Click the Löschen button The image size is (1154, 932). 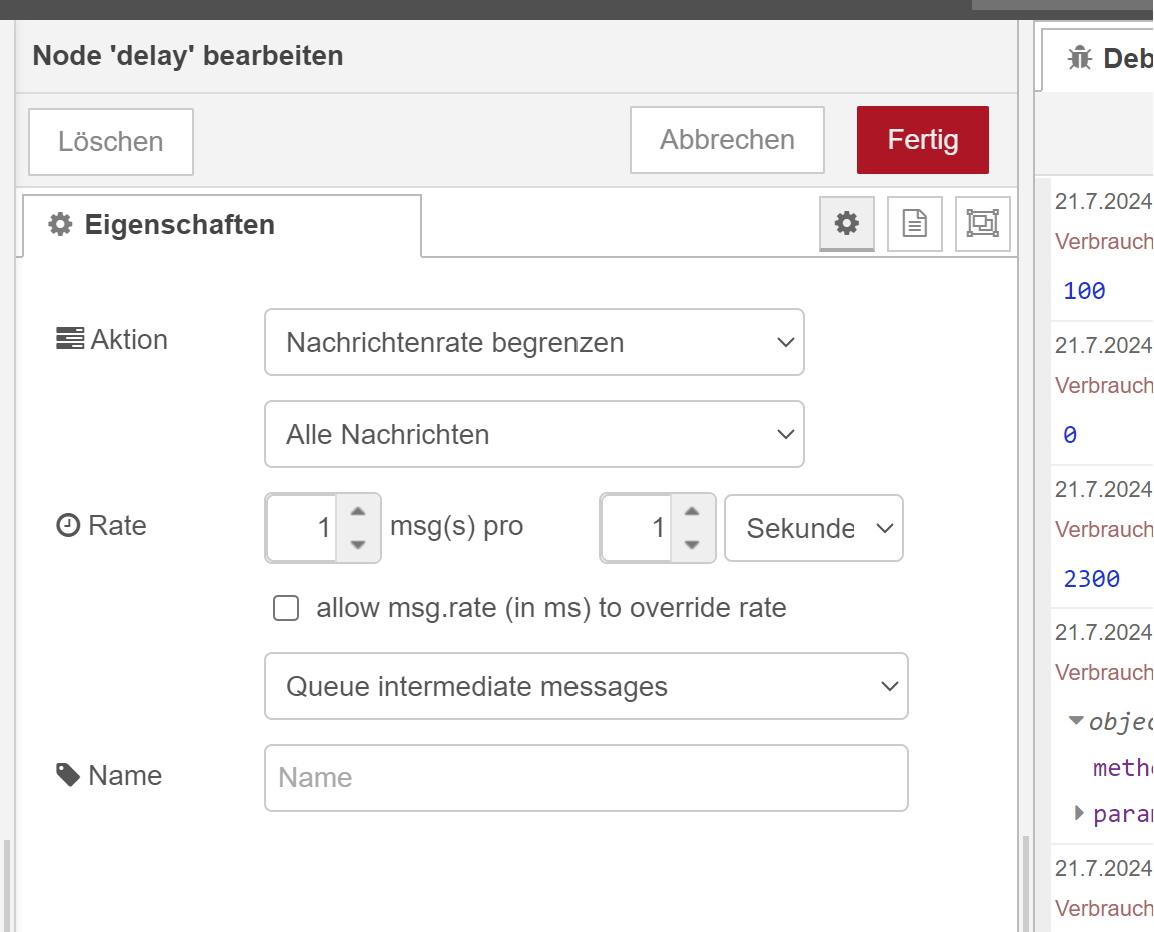pyautogui.click(x=110, y=142)
